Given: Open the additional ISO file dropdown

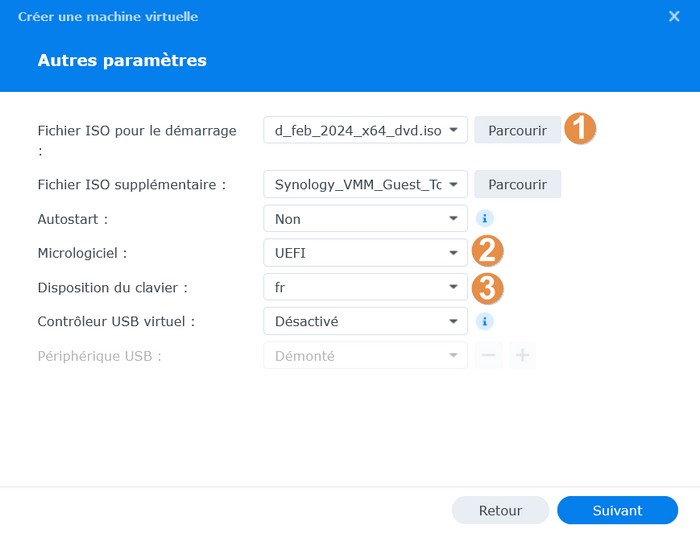Looking at the screenshot, I should click(365, 184).
